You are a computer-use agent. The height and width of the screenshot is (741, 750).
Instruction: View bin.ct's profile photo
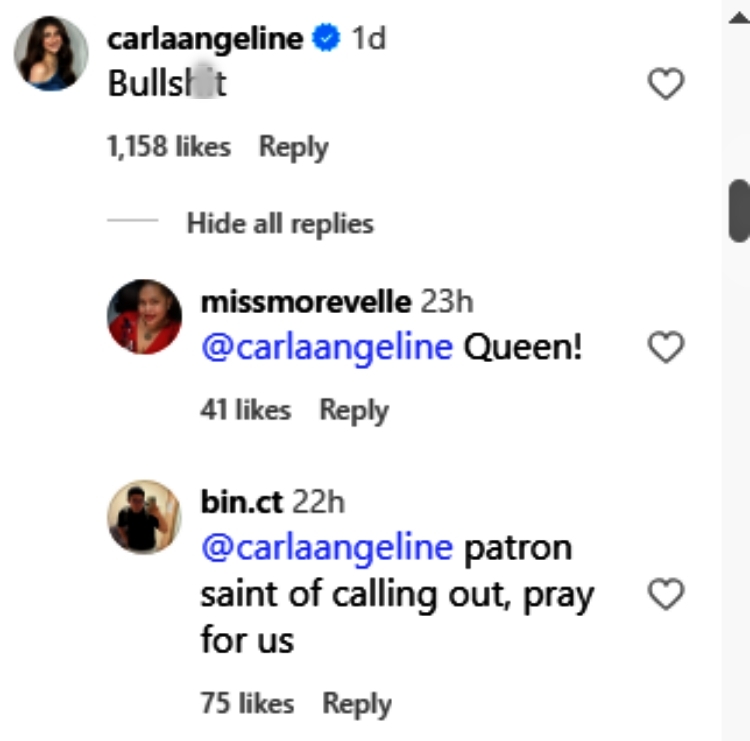(x=145, y=517)
